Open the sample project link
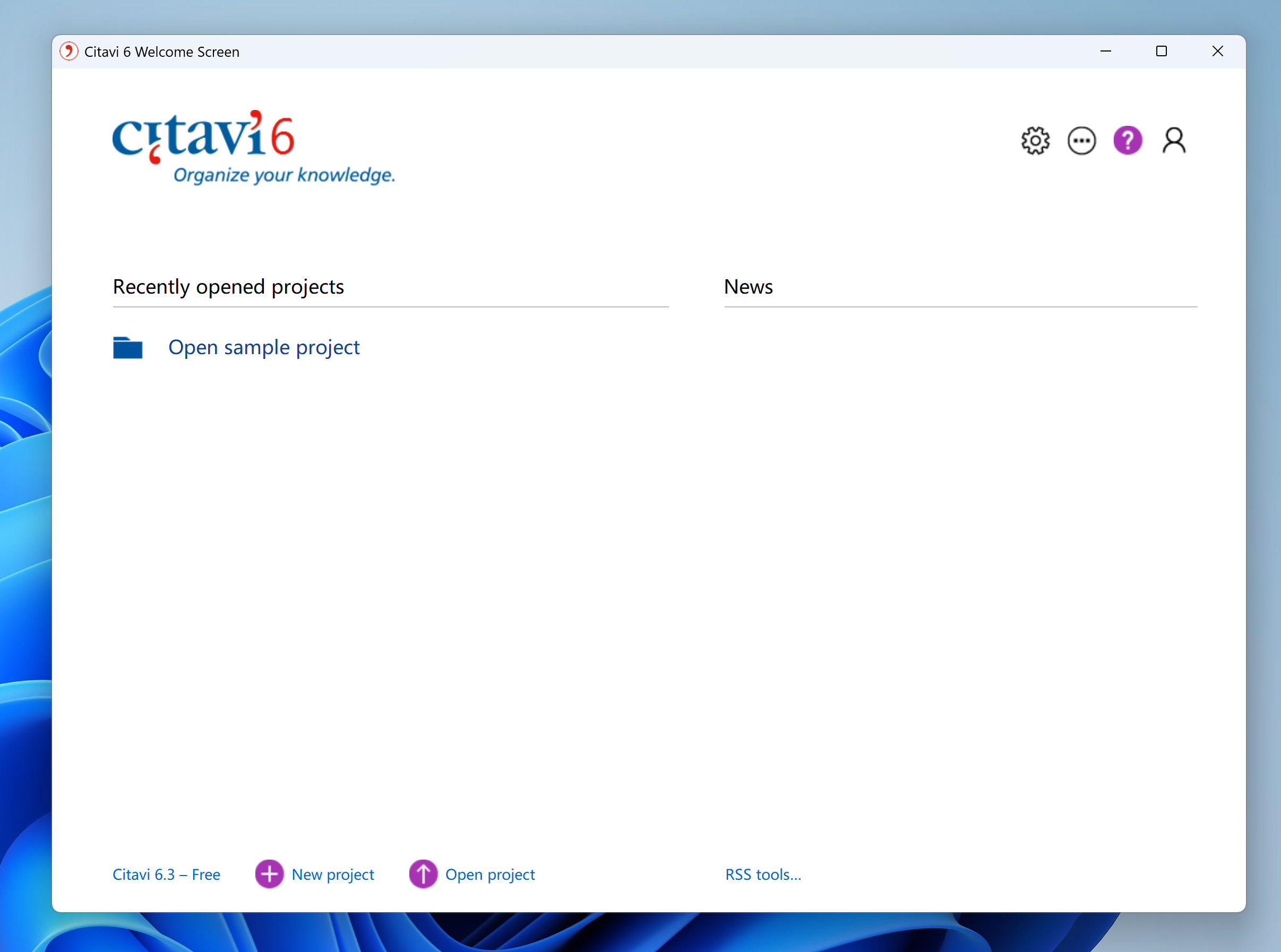 [264, 347]
